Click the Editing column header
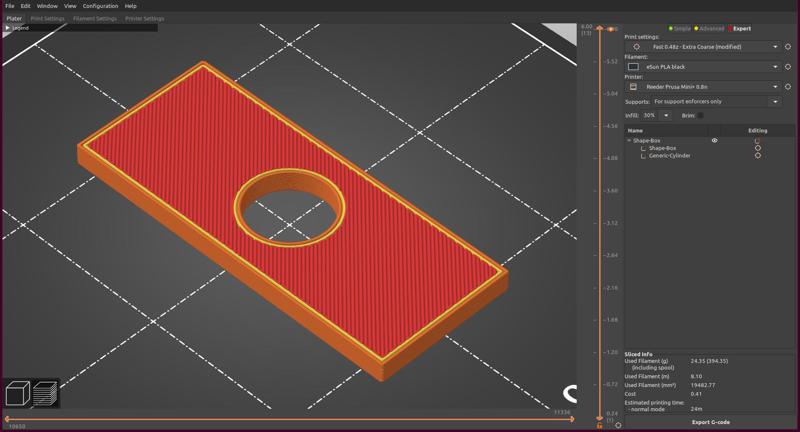Image resolution: width=800 pixels, height=432 pixels. pos(758,131)
